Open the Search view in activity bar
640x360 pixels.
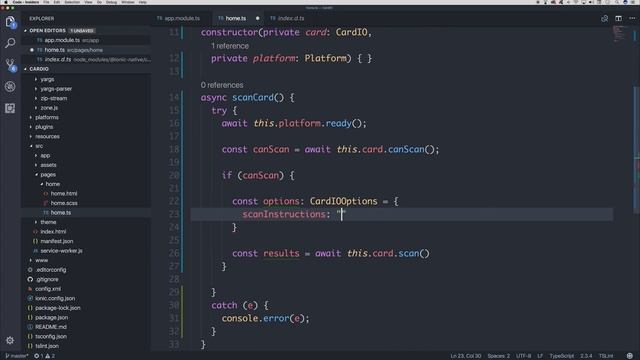point(10,42)
